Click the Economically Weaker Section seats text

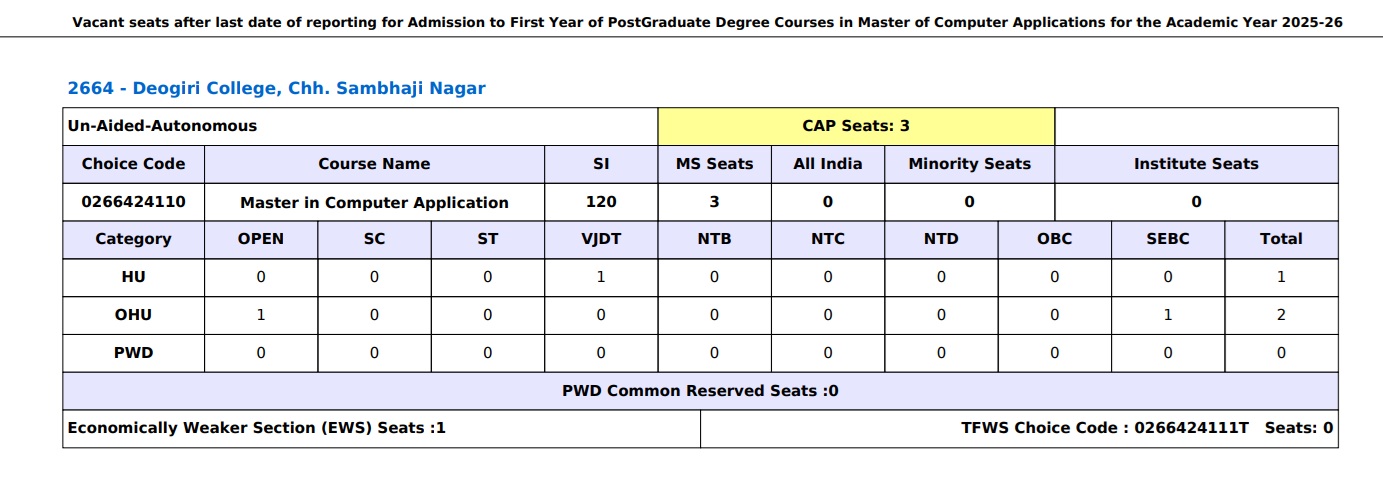[x=257, y=428]
